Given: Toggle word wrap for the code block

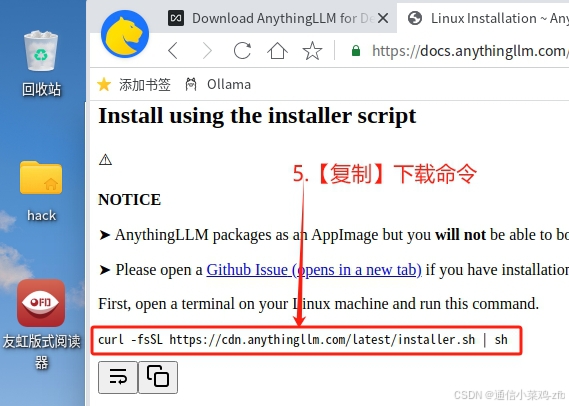Looking at the screenshot, I should tap(118, 377).
